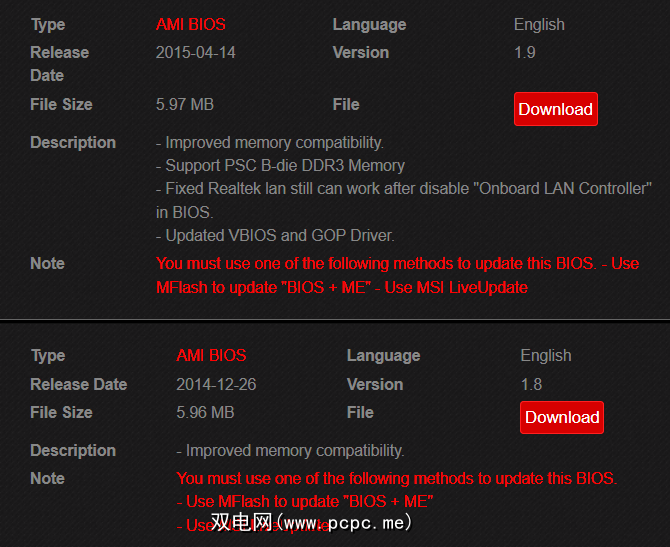Viewport: 670px width, 547px height.
Task: Click the 5.97 MB file size value
Action: click(185, 105)
